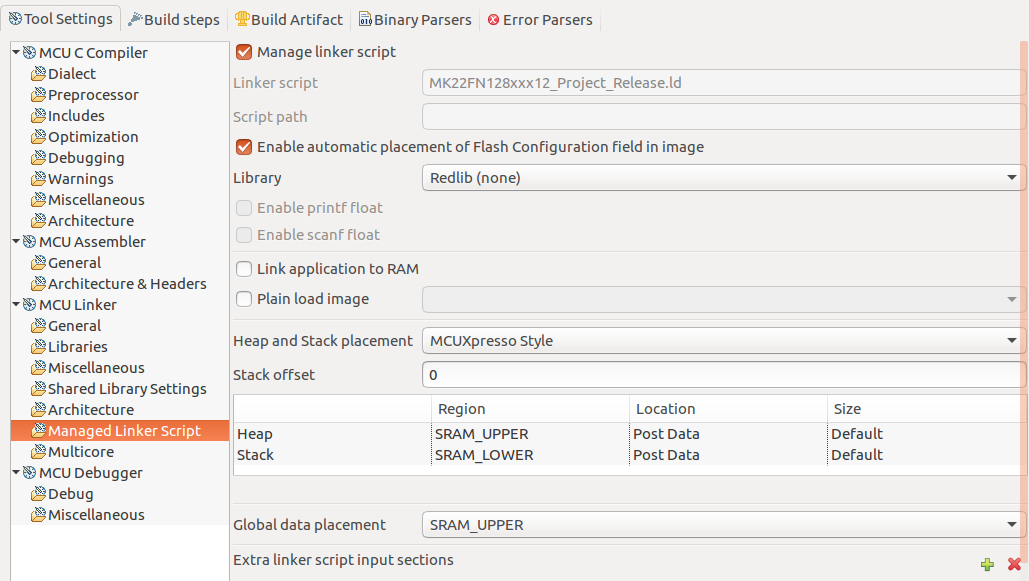Screen dimensions: 1029x581
Task: Open Heap and Stack placement dropdown
Action: (724, 341)
